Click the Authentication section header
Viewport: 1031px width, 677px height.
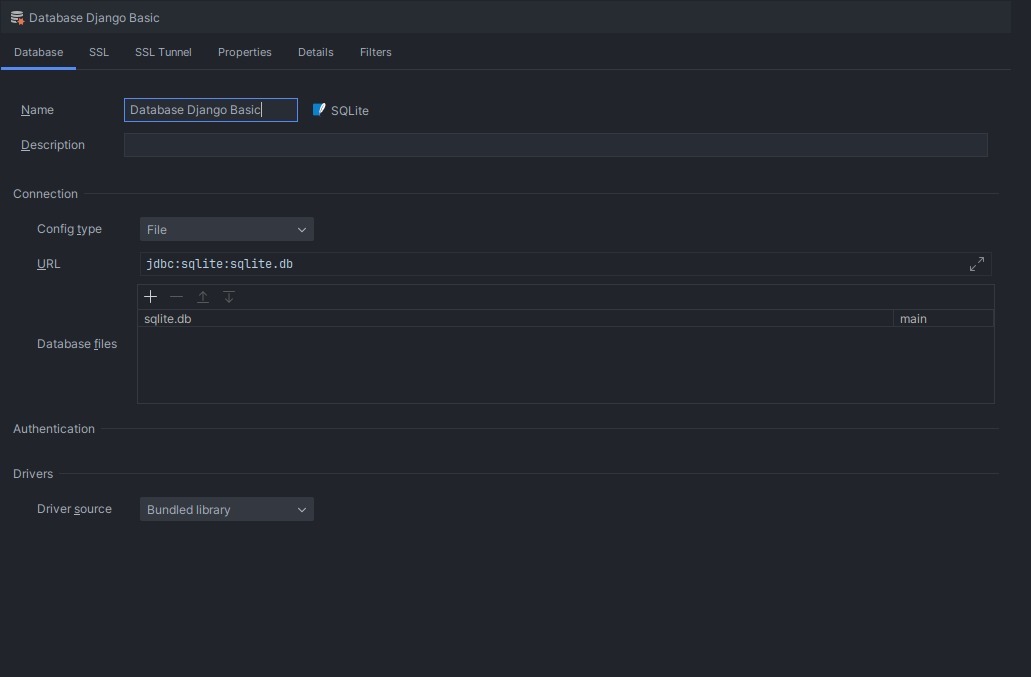point(54,429)
